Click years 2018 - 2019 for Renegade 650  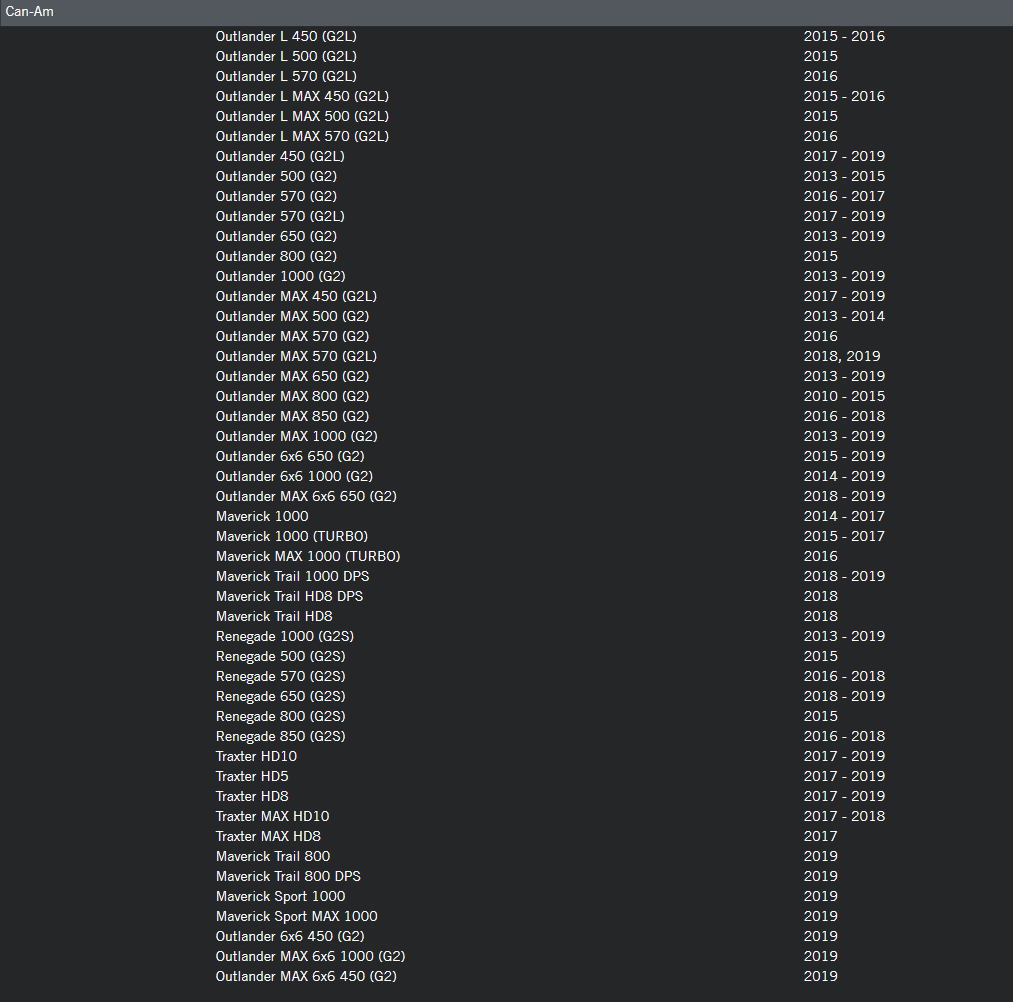click(x=844, y=697)
